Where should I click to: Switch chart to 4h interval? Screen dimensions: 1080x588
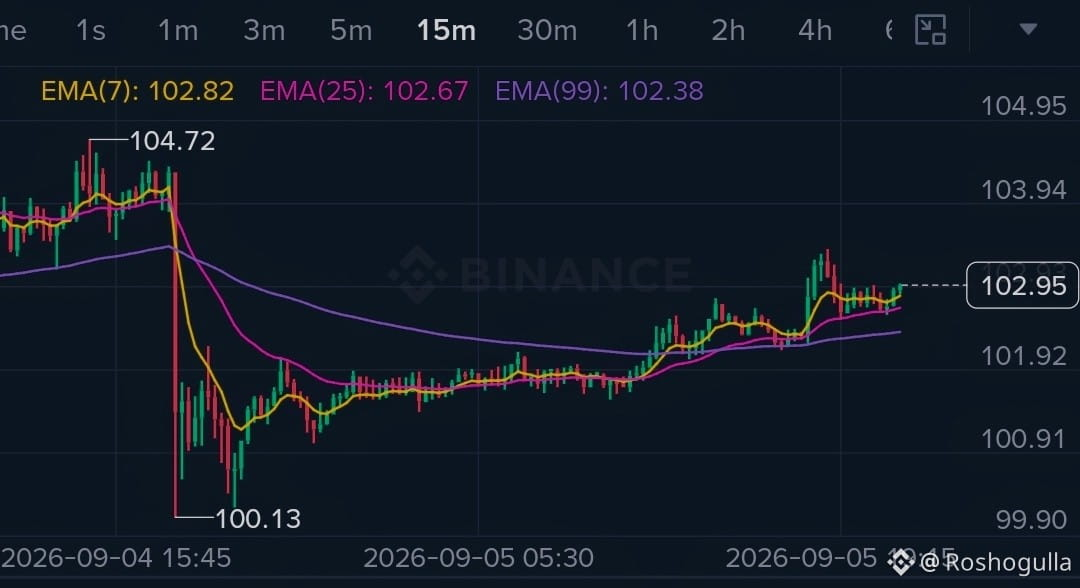pyautogui.click(x=815, y=31)
